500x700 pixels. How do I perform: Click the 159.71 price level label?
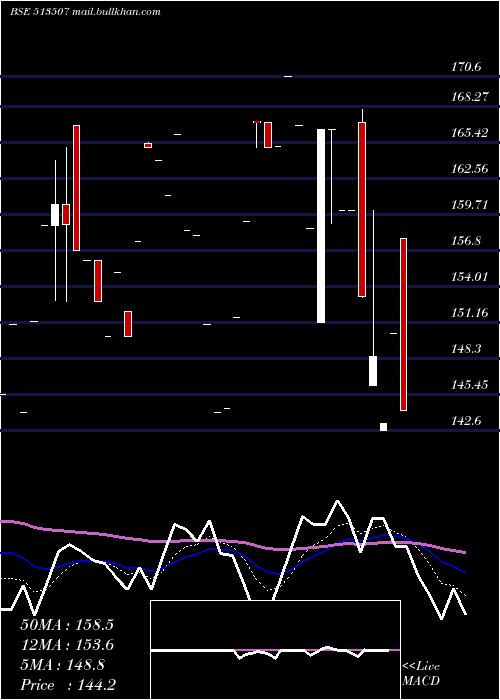(470, 205)
